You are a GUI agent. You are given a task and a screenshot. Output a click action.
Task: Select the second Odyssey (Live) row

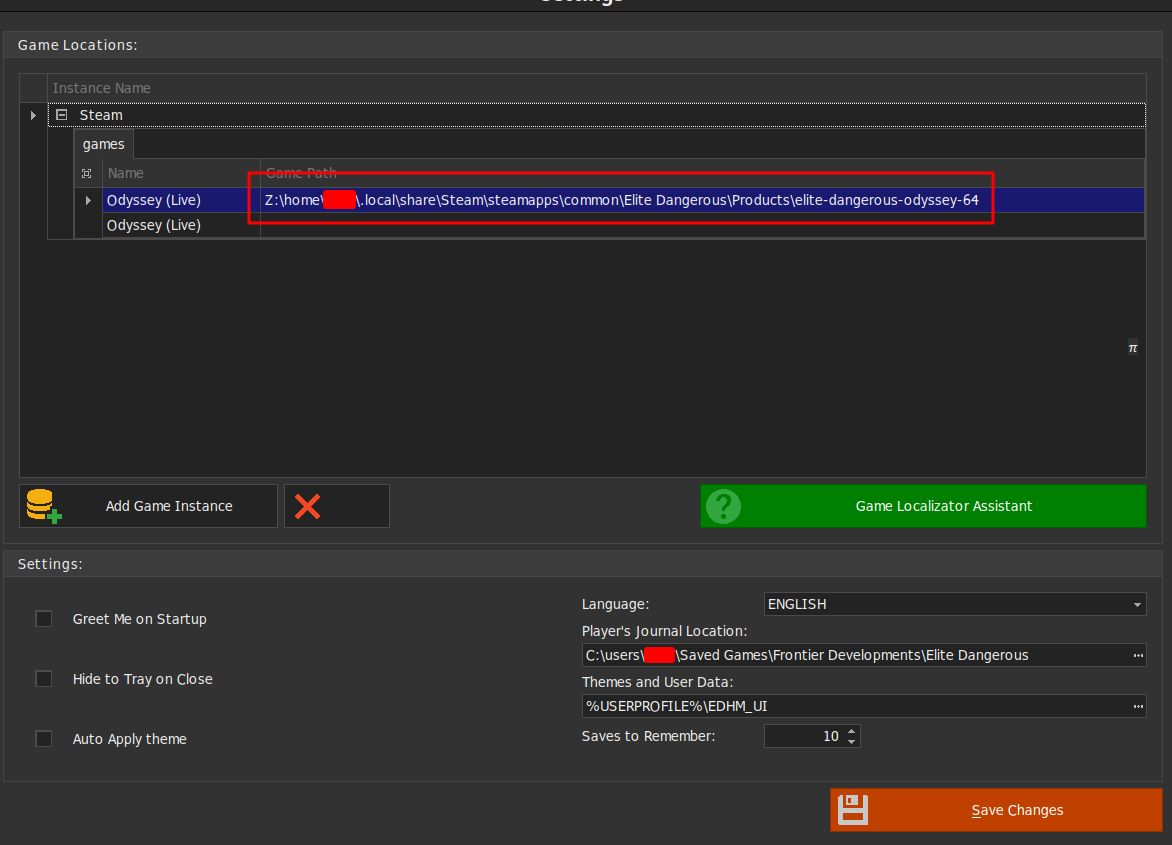(623, 225)
